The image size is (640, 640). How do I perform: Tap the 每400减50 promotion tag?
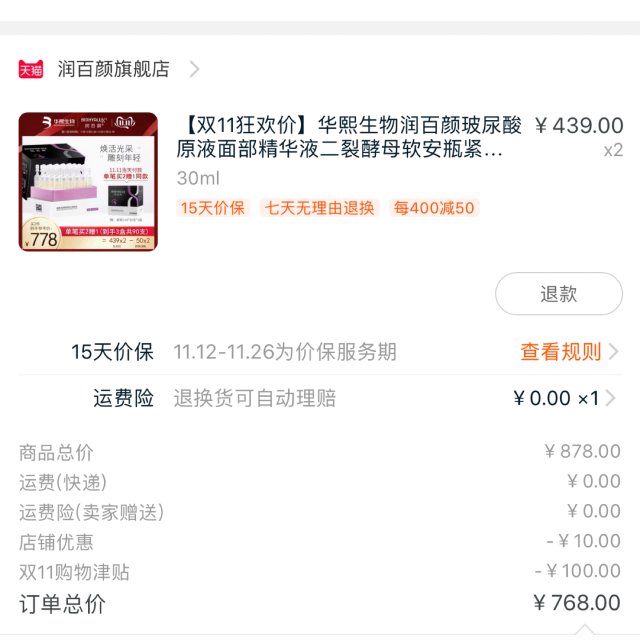(434, 208)
